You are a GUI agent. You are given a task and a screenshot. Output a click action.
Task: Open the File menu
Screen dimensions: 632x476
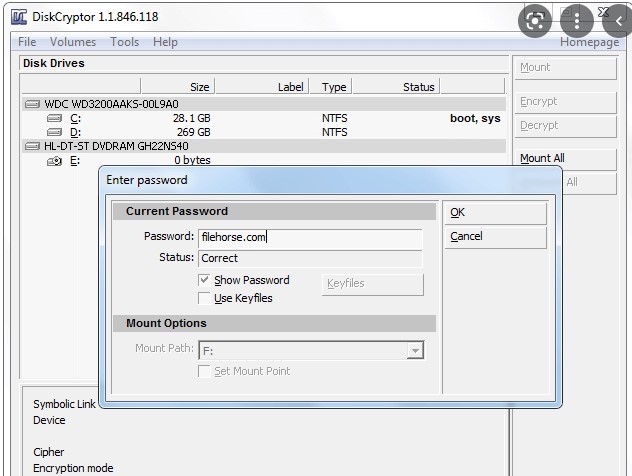(x=27, y=42)
